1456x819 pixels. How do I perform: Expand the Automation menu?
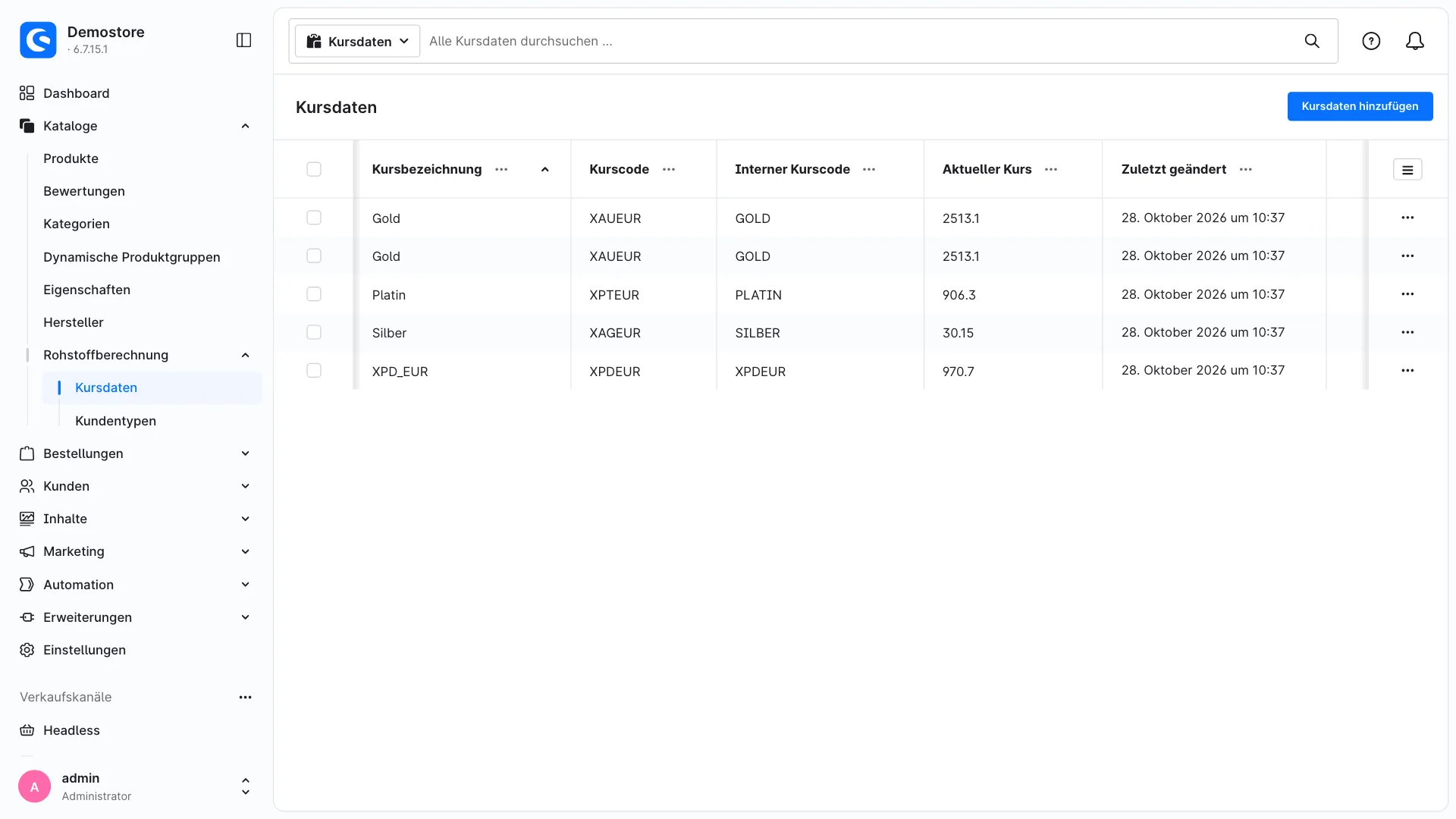(x=245, y=585)
